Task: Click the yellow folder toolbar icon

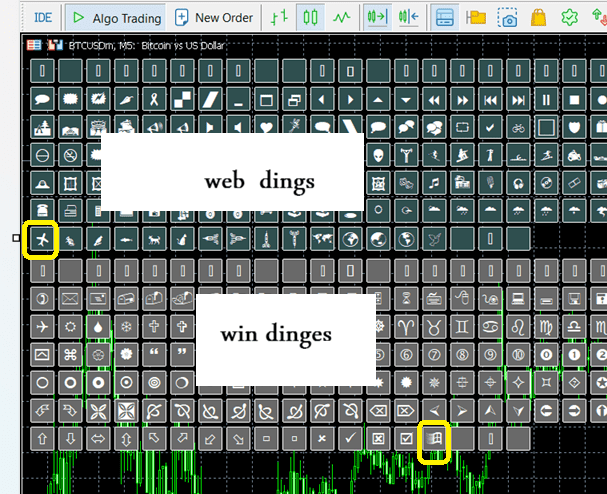Action: pos(476,17)
